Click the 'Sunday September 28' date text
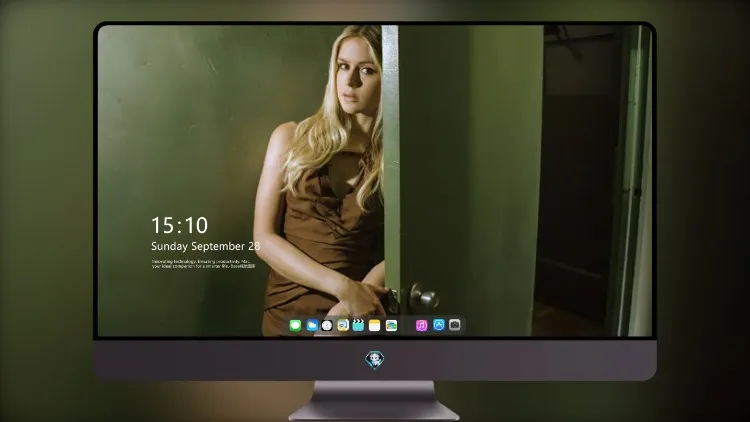This screenshot has width=750, height=422. pyautogui.click(x=206, y=246)
